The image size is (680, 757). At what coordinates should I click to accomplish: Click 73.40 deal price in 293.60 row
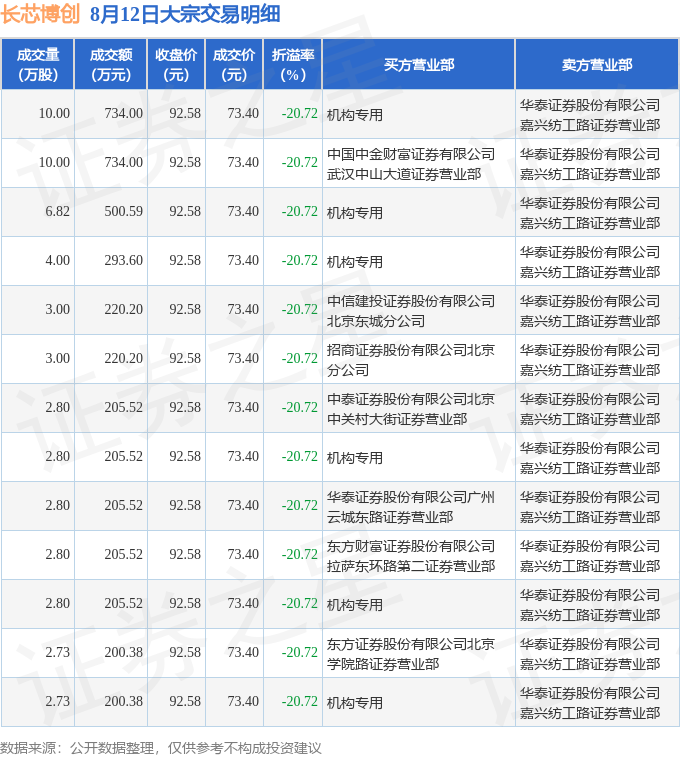point(243,261)
